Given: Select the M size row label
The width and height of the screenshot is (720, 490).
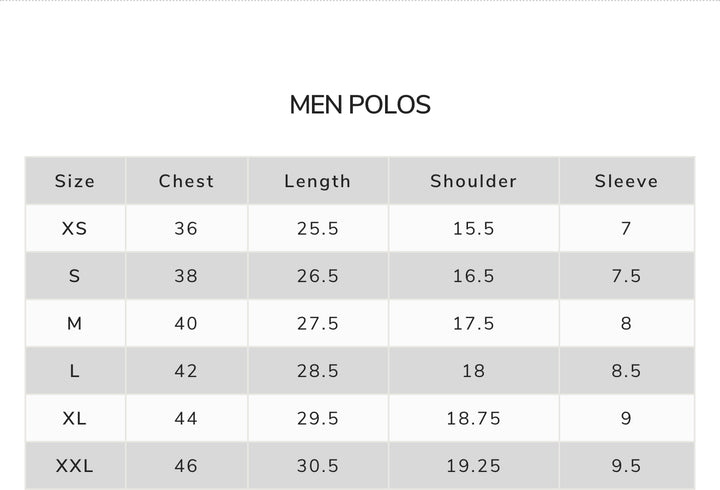Looking at the screenshot, I should click(x=75, y=323).
